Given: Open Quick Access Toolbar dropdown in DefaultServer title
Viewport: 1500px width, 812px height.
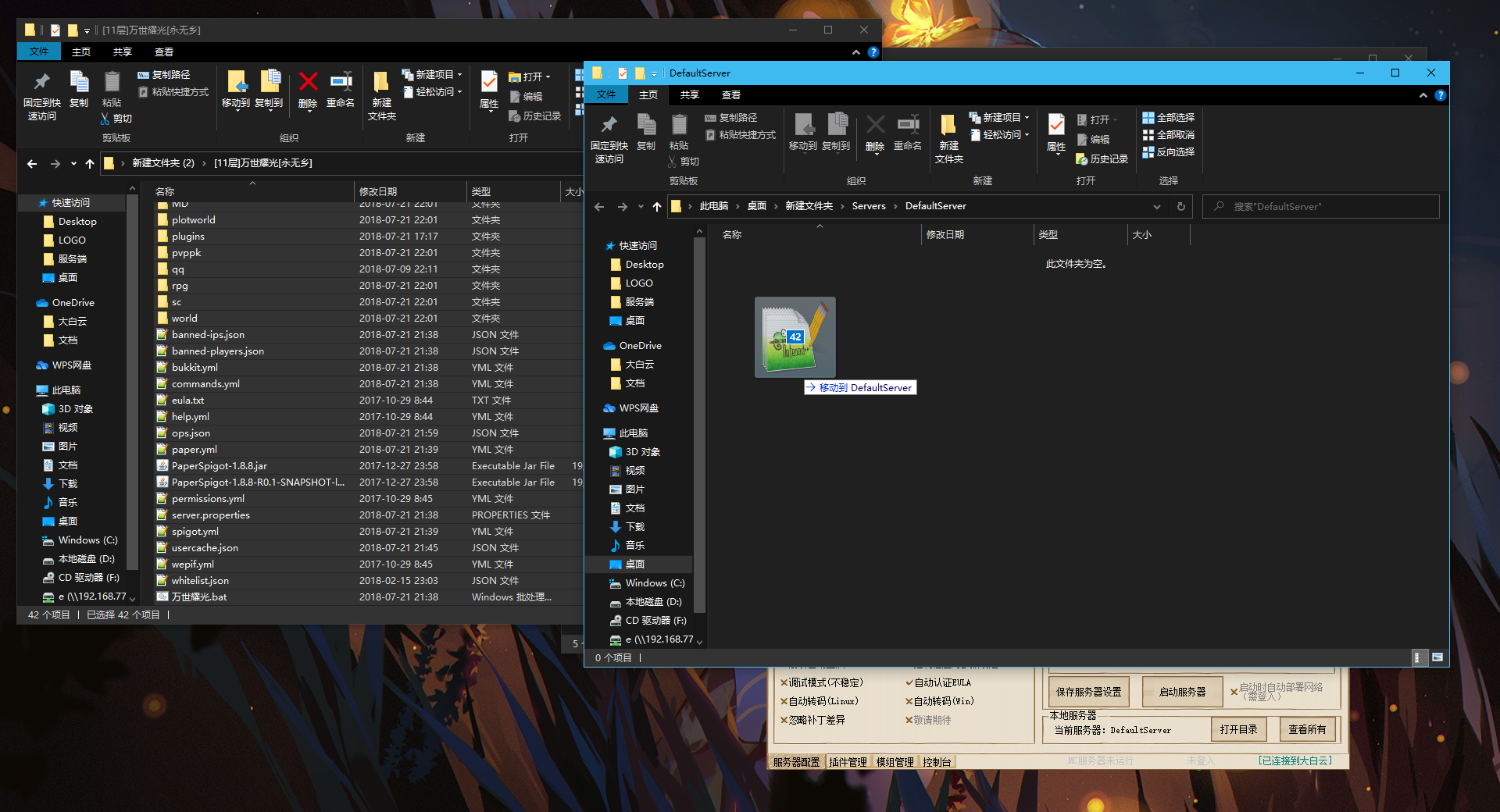Looking at the screenshot, I should click(x=654, y=73).
